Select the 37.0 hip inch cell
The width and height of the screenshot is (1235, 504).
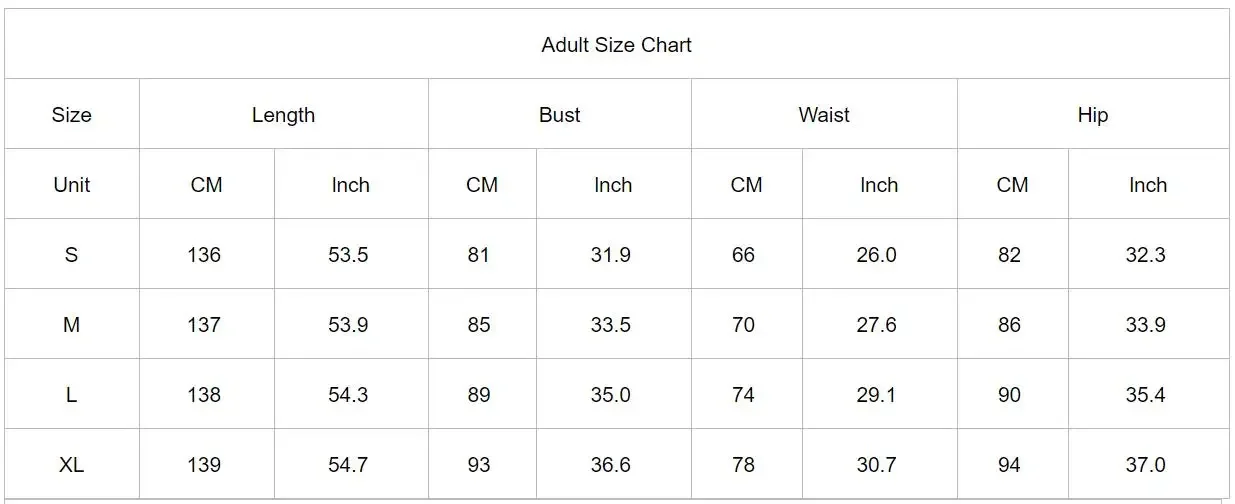pyautogui.click(x=1149, y=464)
